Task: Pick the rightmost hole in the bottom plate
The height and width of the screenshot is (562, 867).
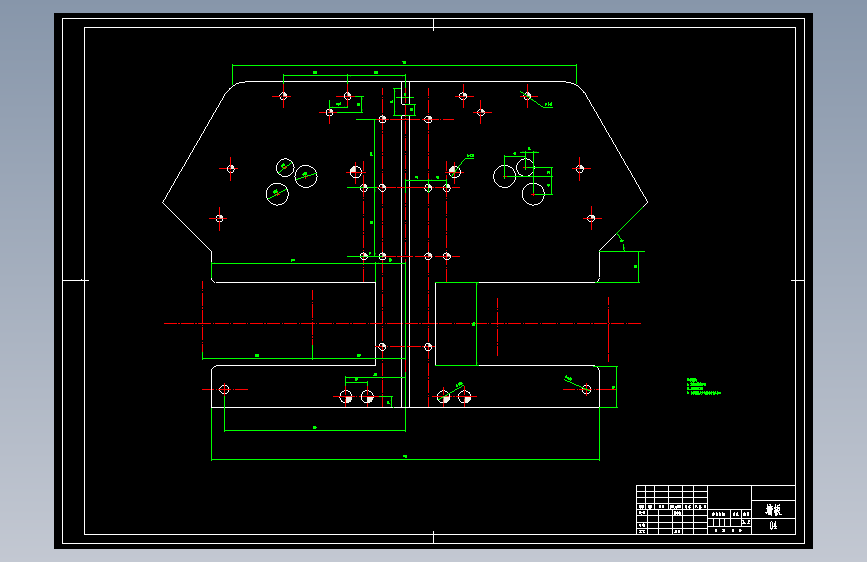Action: tap(586, 389)
